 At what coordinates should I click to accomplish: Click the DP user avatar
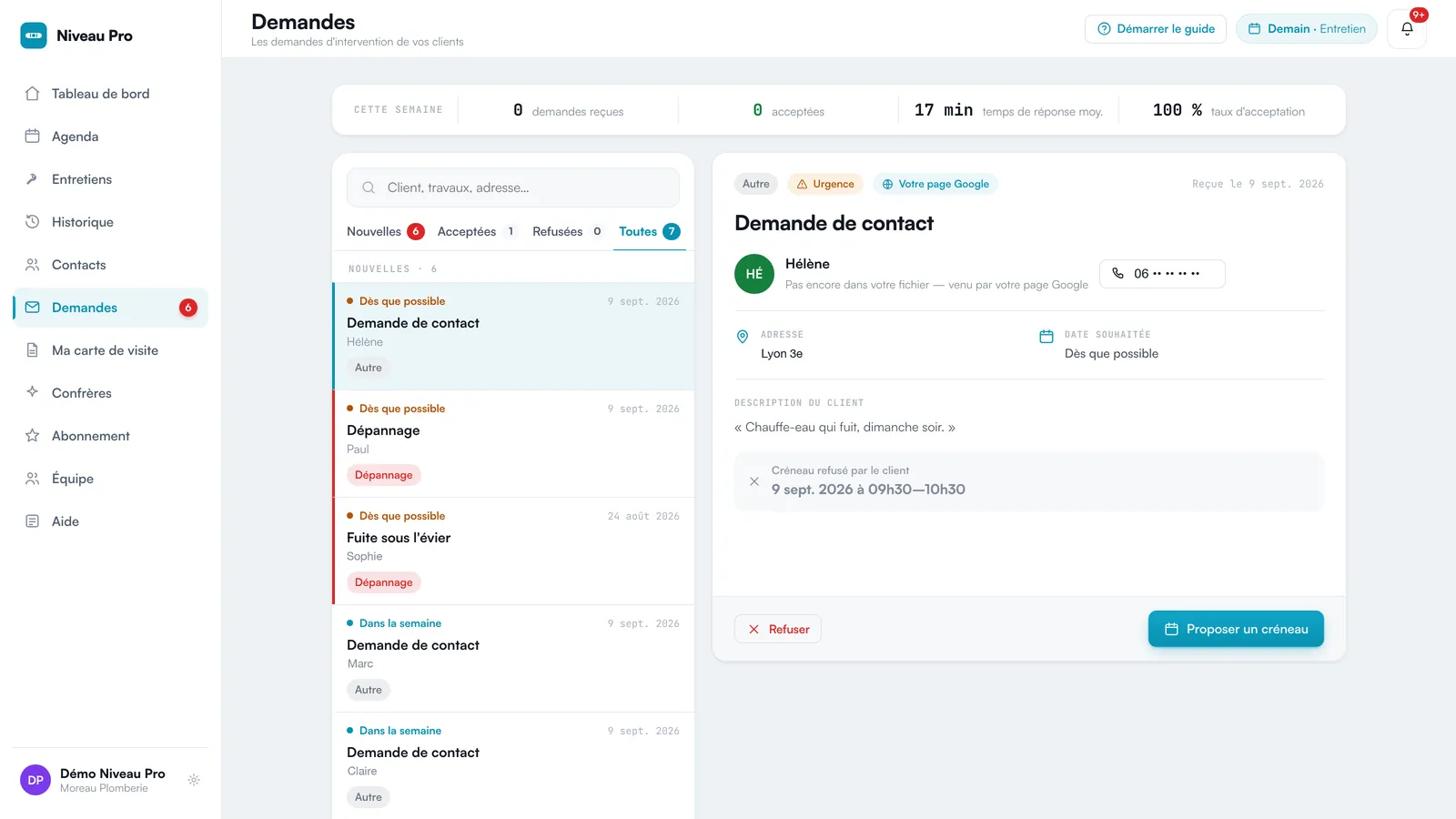tap(35, 780)
